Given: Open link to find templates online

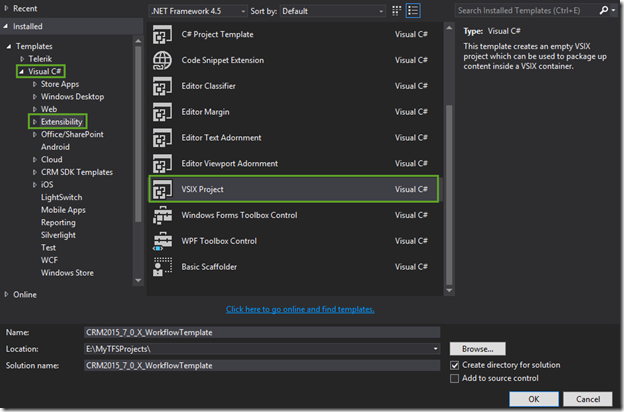Looking at the screenshot, I should pyautogui.click(x=300, y=309).
